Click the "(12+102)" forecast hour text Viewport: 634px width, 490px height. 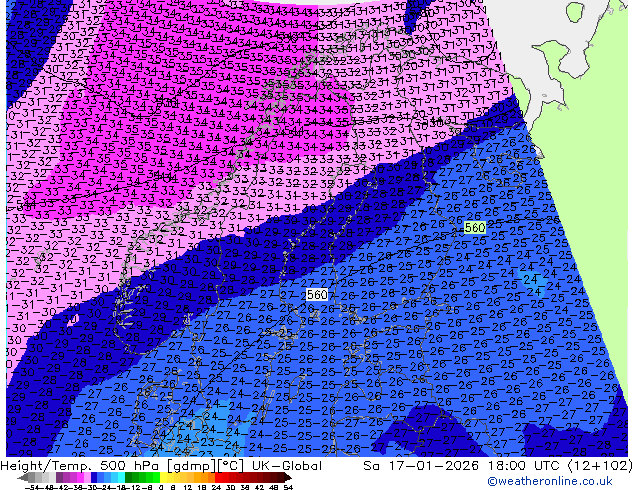click(x=600, y=466)
